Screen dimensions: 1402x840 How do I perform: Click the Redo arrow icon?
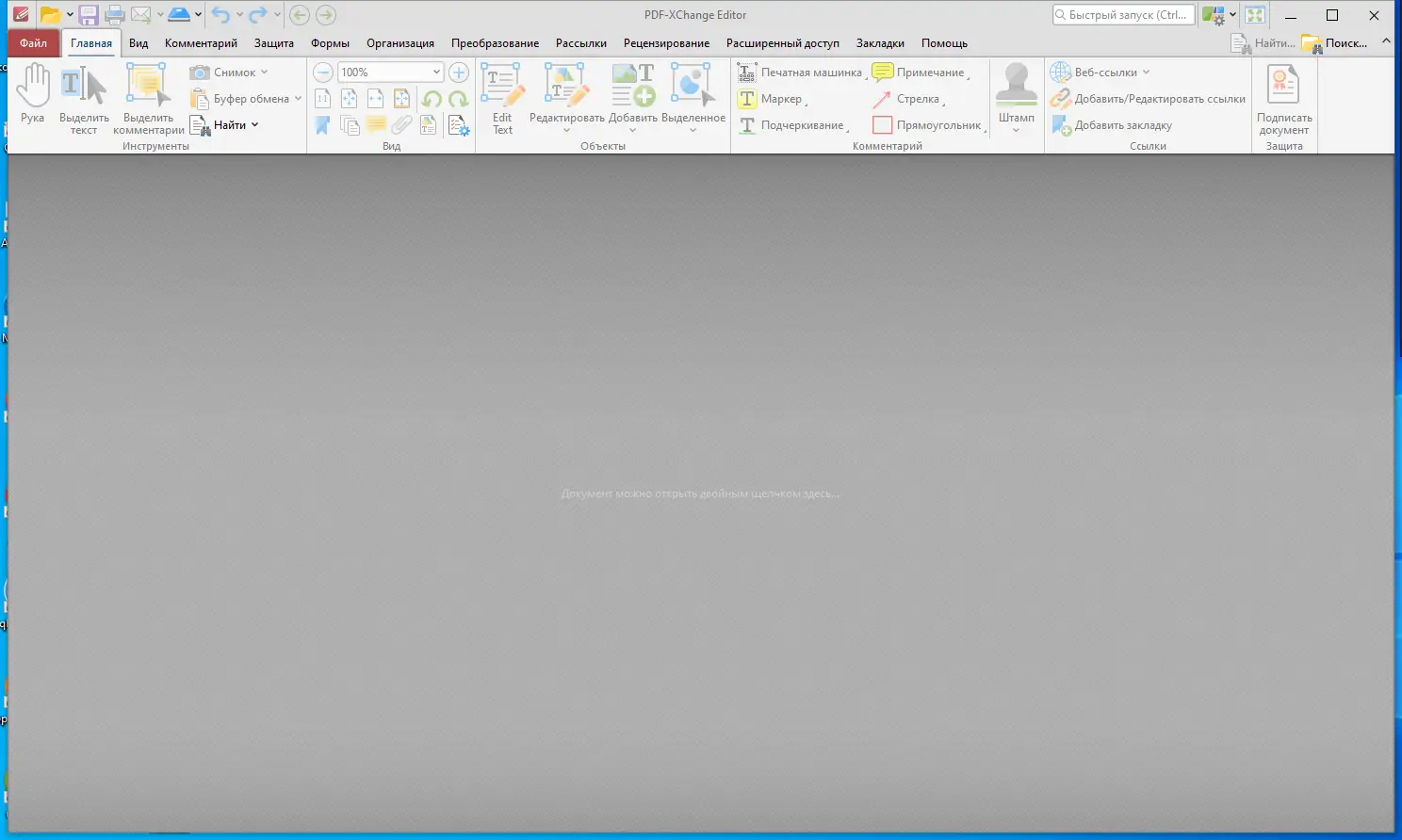[258, 15]
